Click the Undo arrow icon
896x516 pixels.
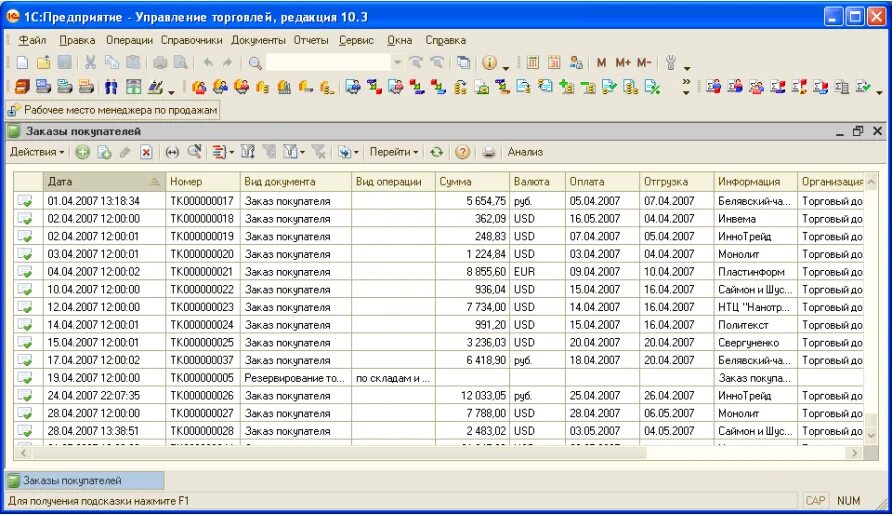(x=208, y=62)
